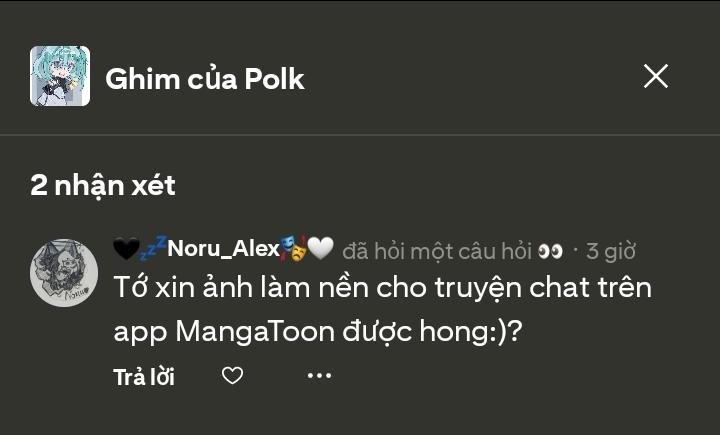Click the theater masks emoji after Noru_Alex
Screen dimensions: 720x435
293,249
